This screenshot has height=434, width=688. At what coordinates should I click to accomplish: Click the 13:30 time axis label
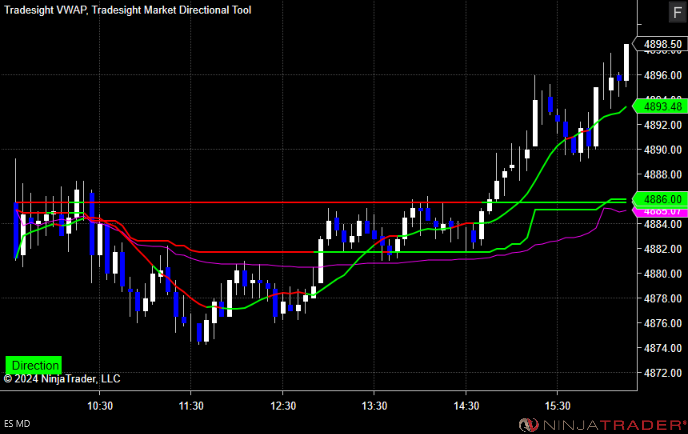(x=374, y=406)
